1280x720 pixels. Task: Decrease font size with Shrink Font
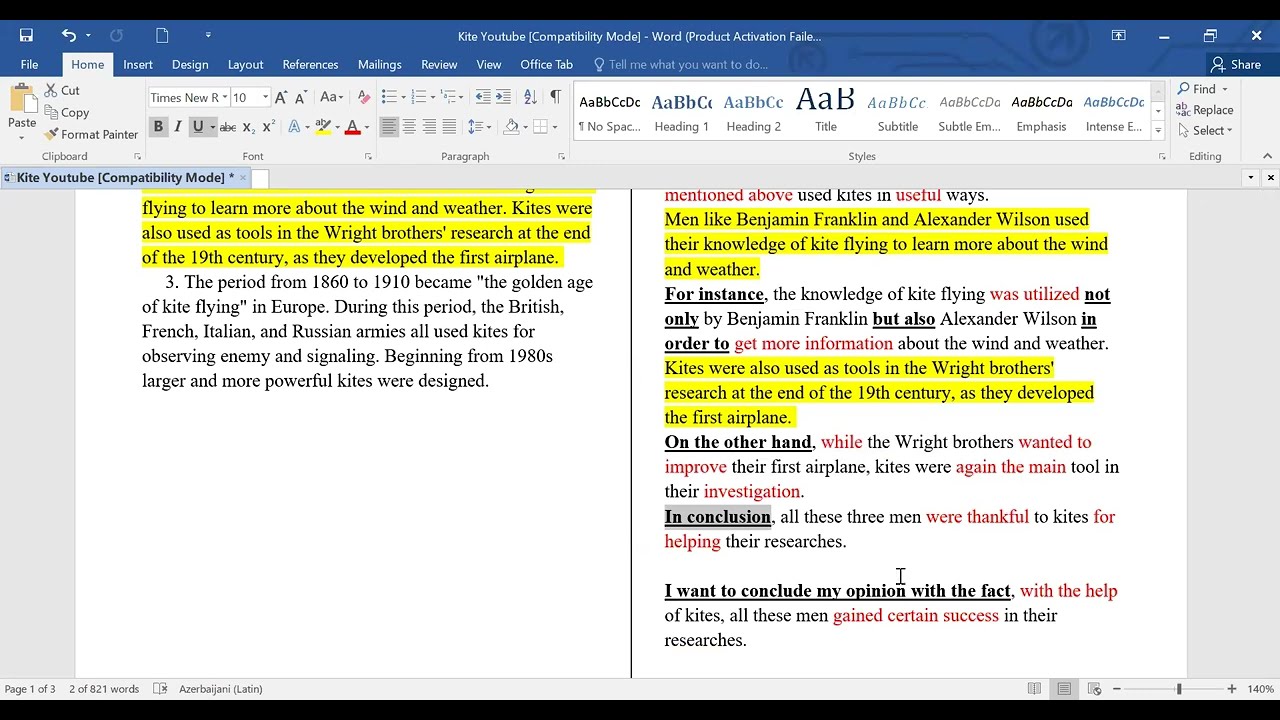pyautogui.click(x=301, y=97)
